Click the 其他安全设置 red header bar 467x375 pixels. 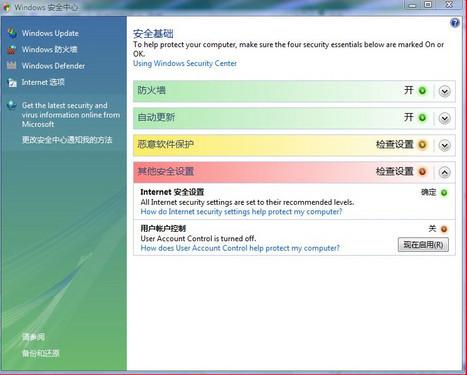click(x=294, y=172)
